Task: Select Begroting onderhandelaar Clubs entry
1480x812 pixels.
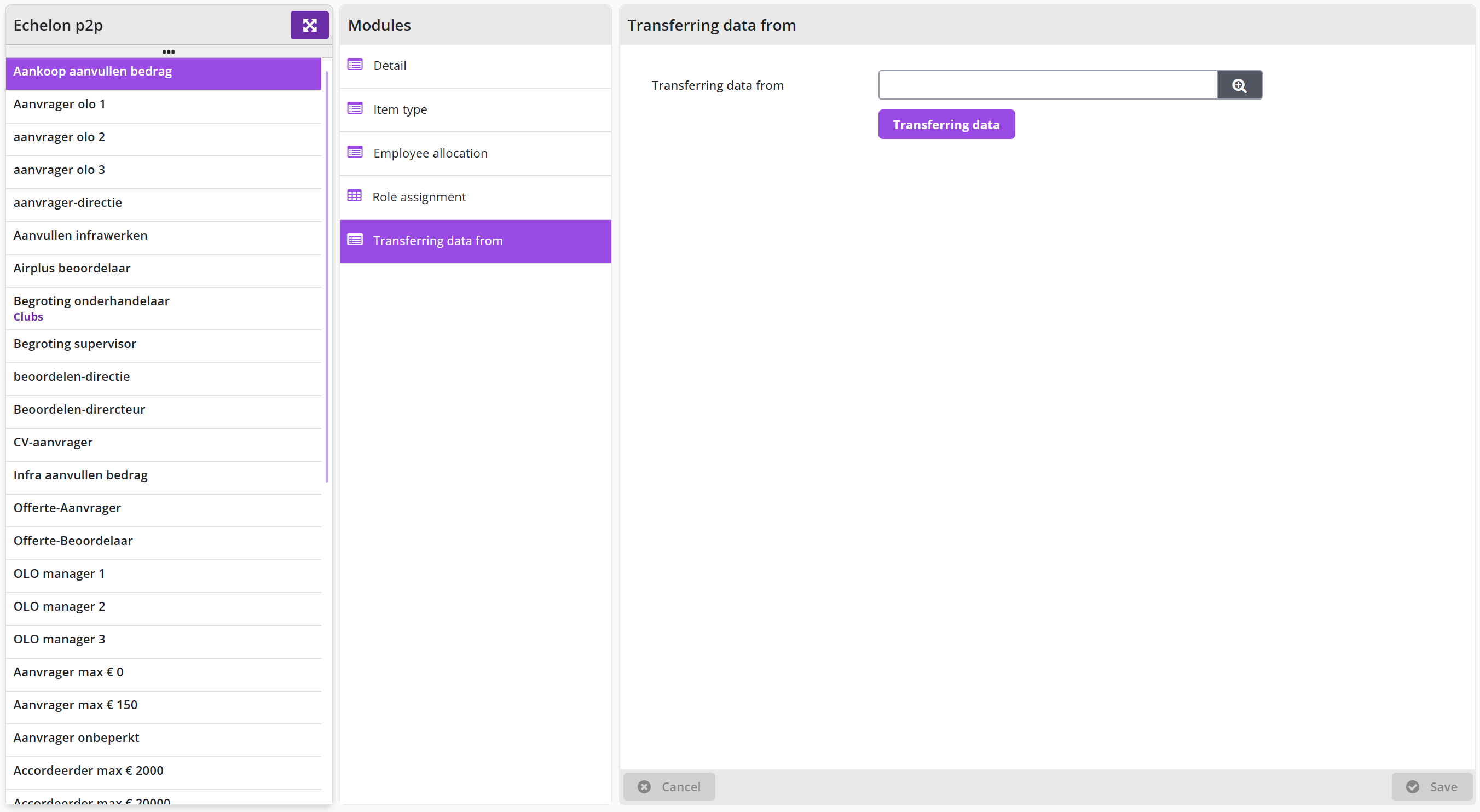Action: [164, 309]
